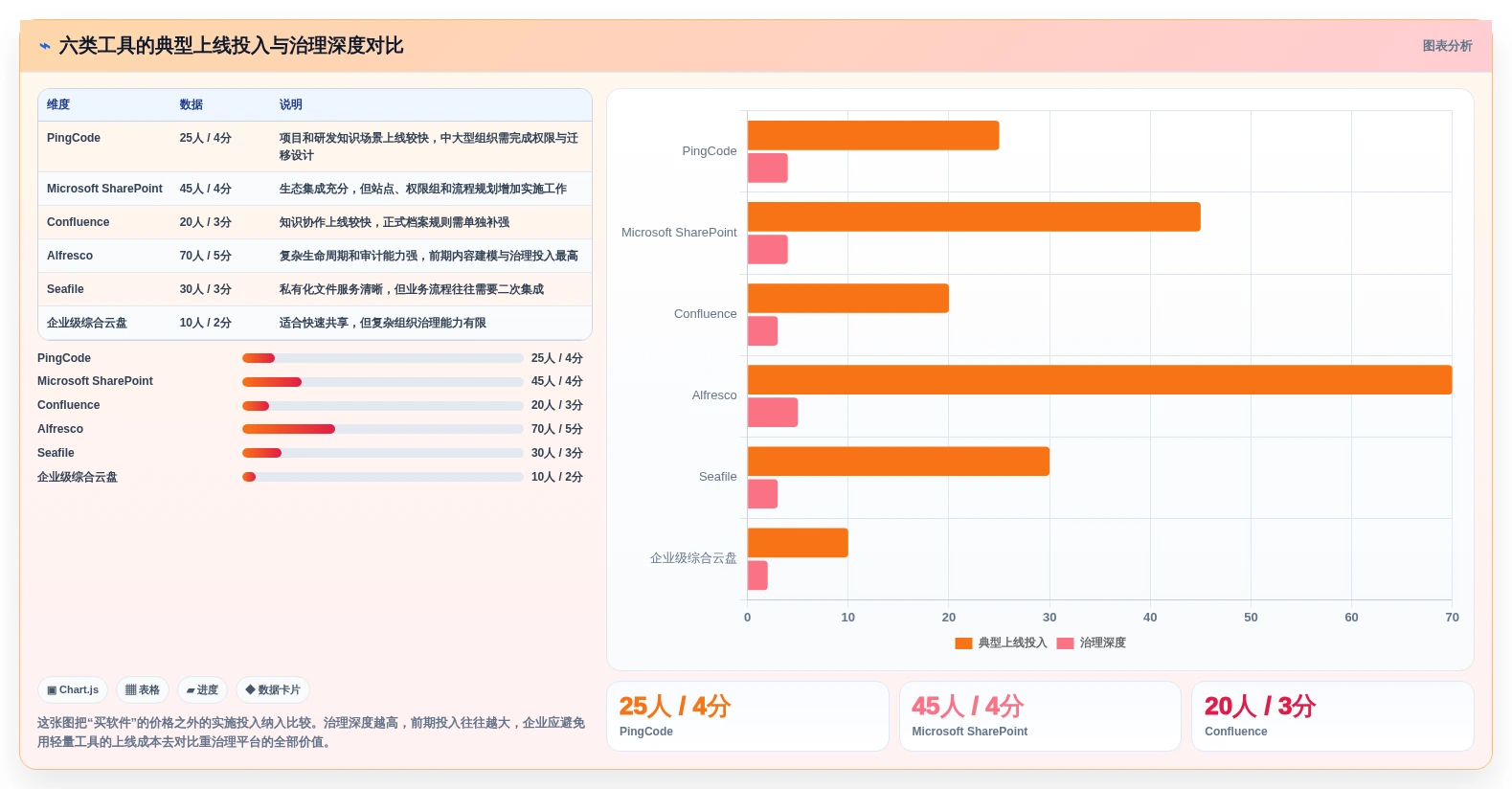Click the orange Seafile chart bar
Screen dimensions: 1512x789
[898, 462]
